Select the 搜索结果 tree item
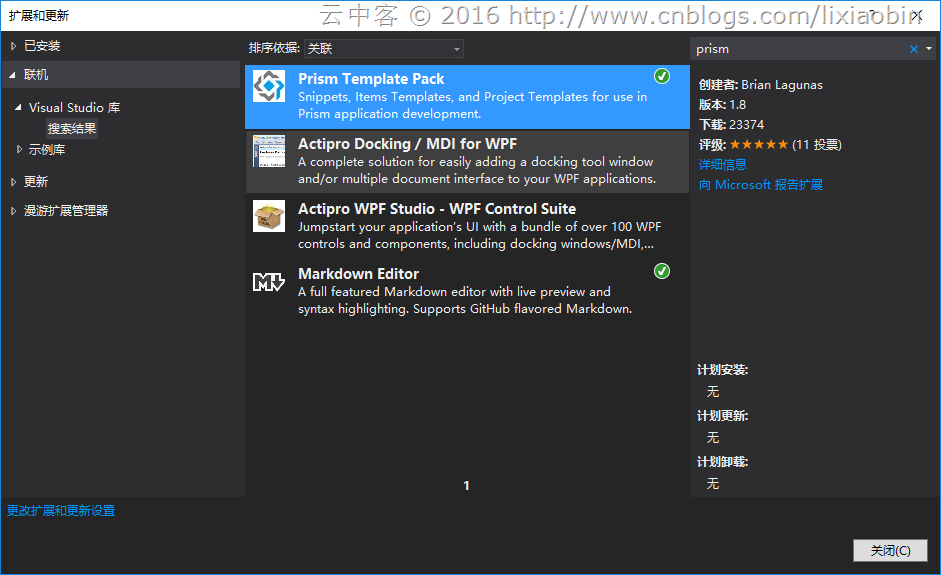The image size is (941, 575). (72, 128)
